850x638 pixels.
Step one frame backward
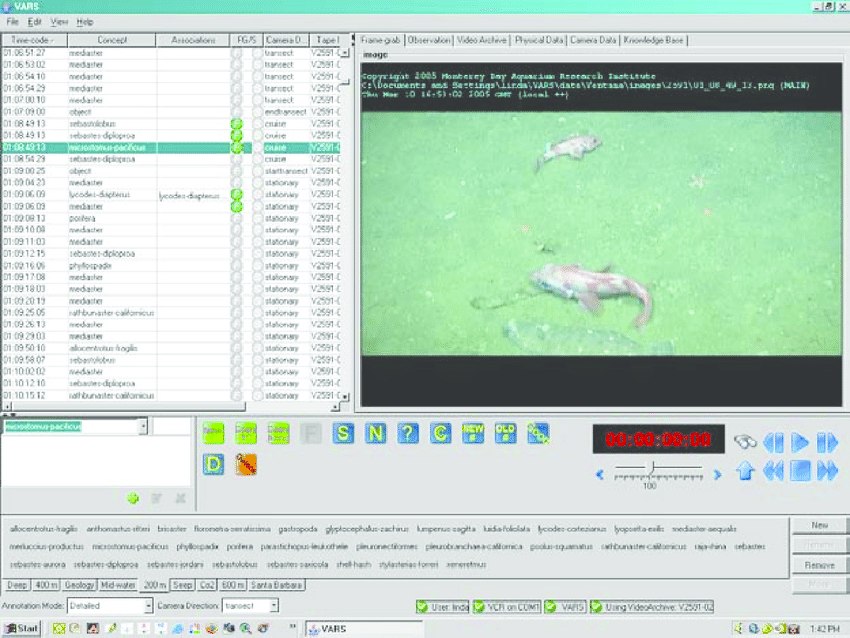click(773, 442)
